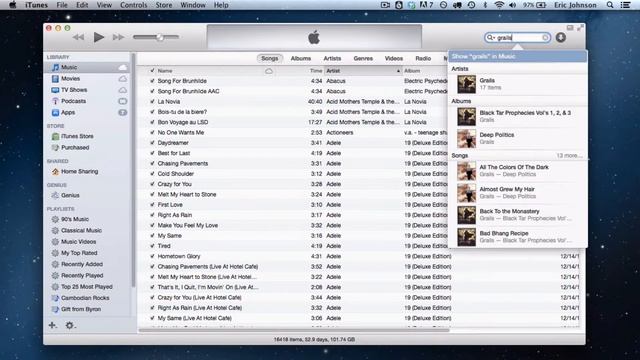Clear the search field with the X icon

545,38
